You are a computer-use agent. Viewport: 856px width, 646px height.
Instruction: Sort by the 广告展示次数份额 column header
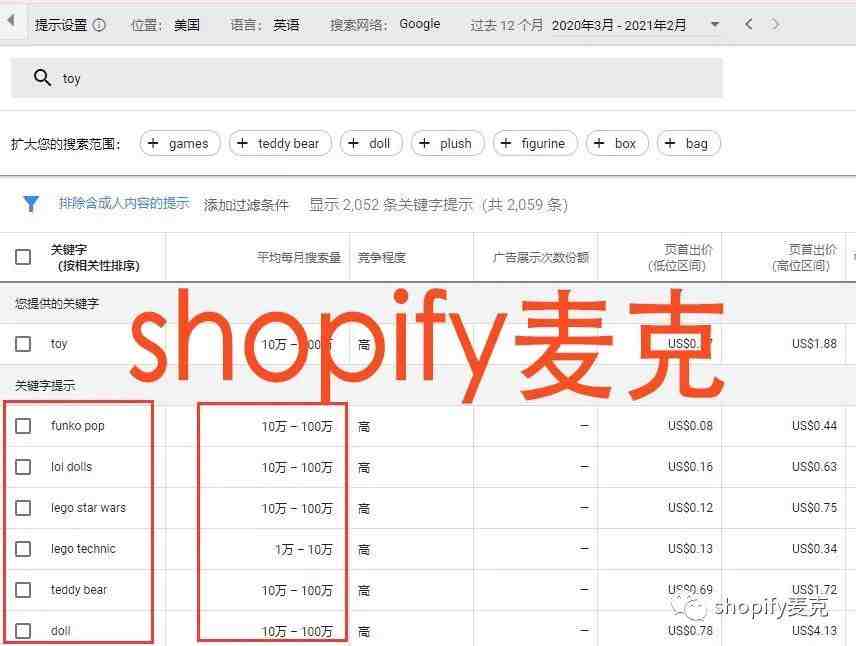tap(541, 257)
